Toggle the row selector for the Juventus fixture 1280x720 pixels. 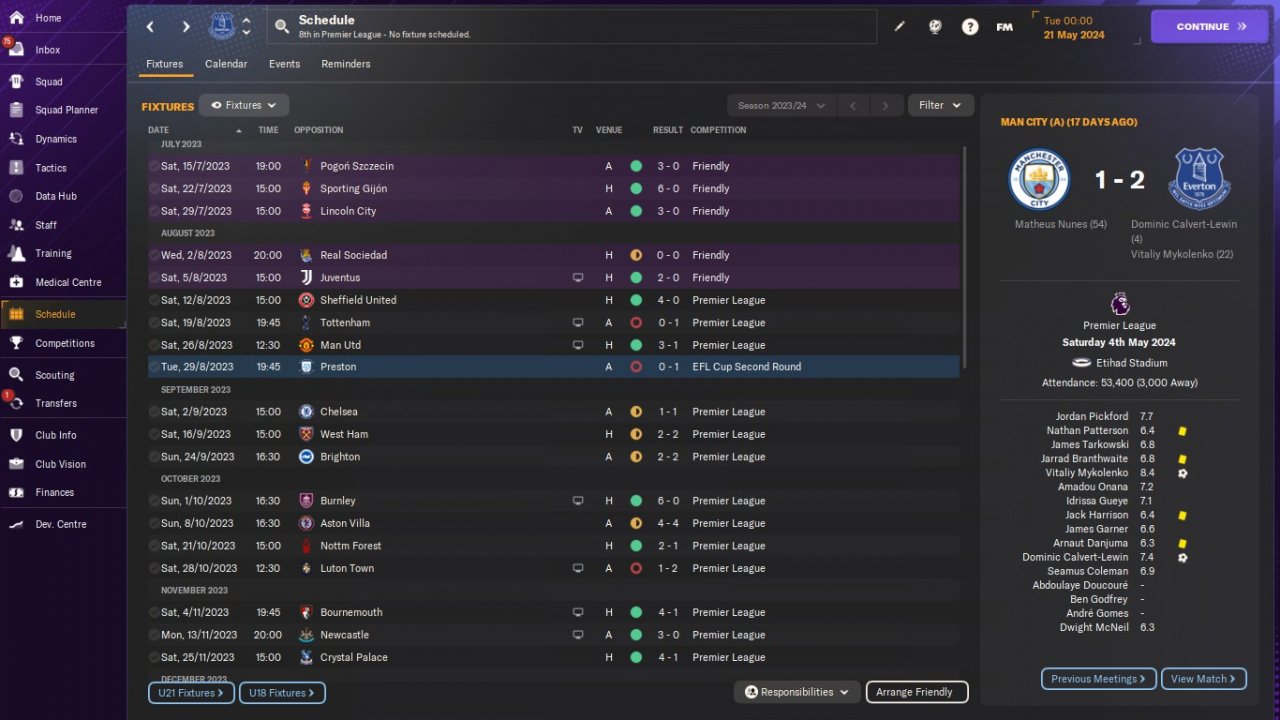pyautogui.click(x=154, y=278)
